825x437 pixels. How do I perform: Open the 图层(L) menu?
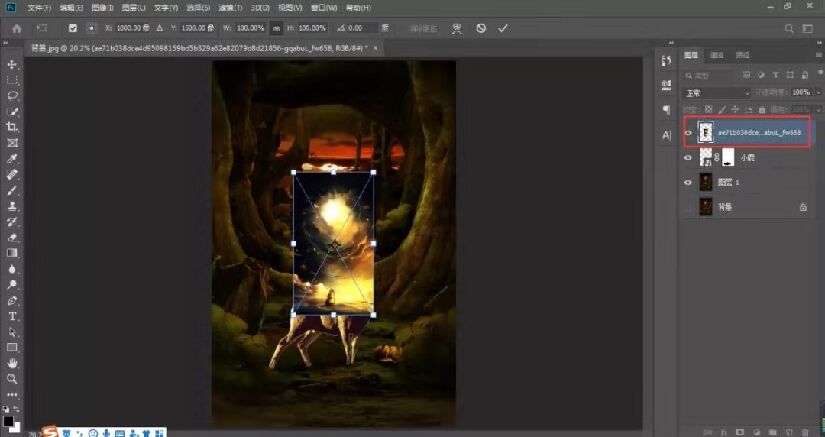coord(133,8)
